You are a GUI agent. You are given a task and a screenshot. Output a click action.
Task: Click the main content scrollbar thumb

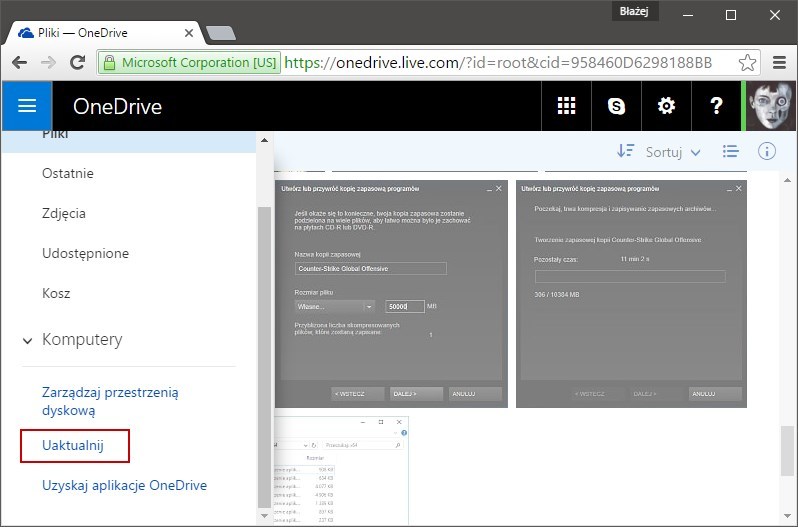click(x=787, y=451)
